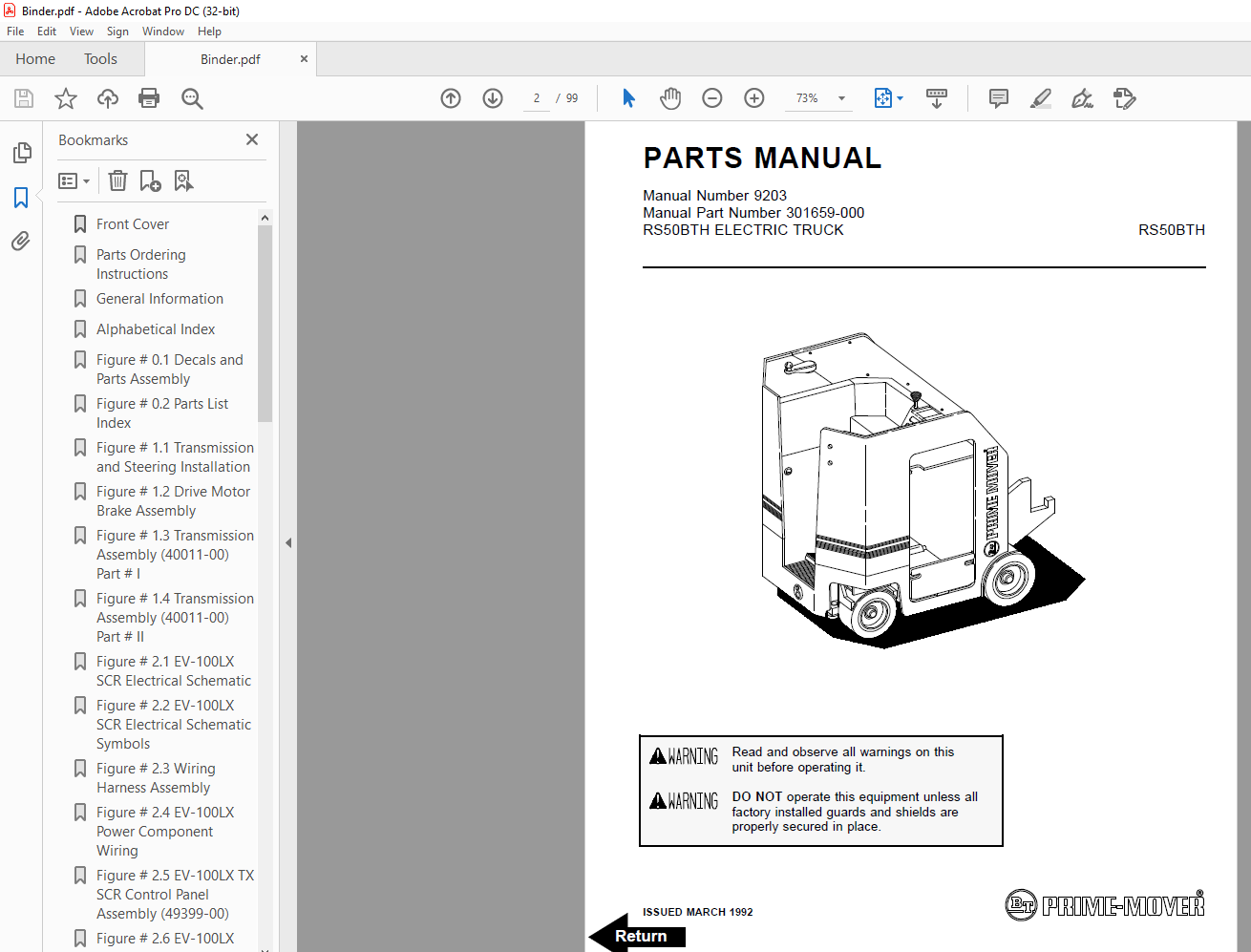The image size is (1251, 952).
Task: Click the Zoom in plus icon
Action: pyautogui.click(x=754, y=98)
